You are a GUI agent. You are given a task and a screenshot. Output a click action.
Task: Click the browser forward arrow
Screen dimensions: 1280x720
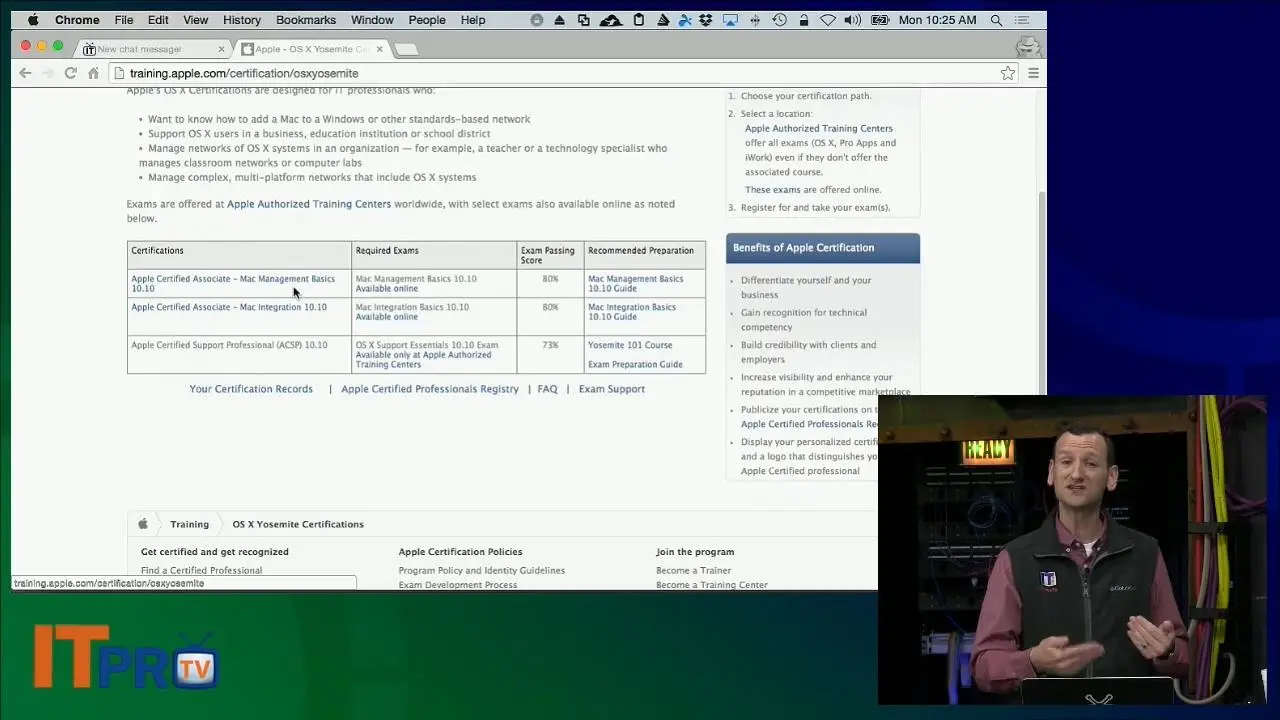click(47, 73)
